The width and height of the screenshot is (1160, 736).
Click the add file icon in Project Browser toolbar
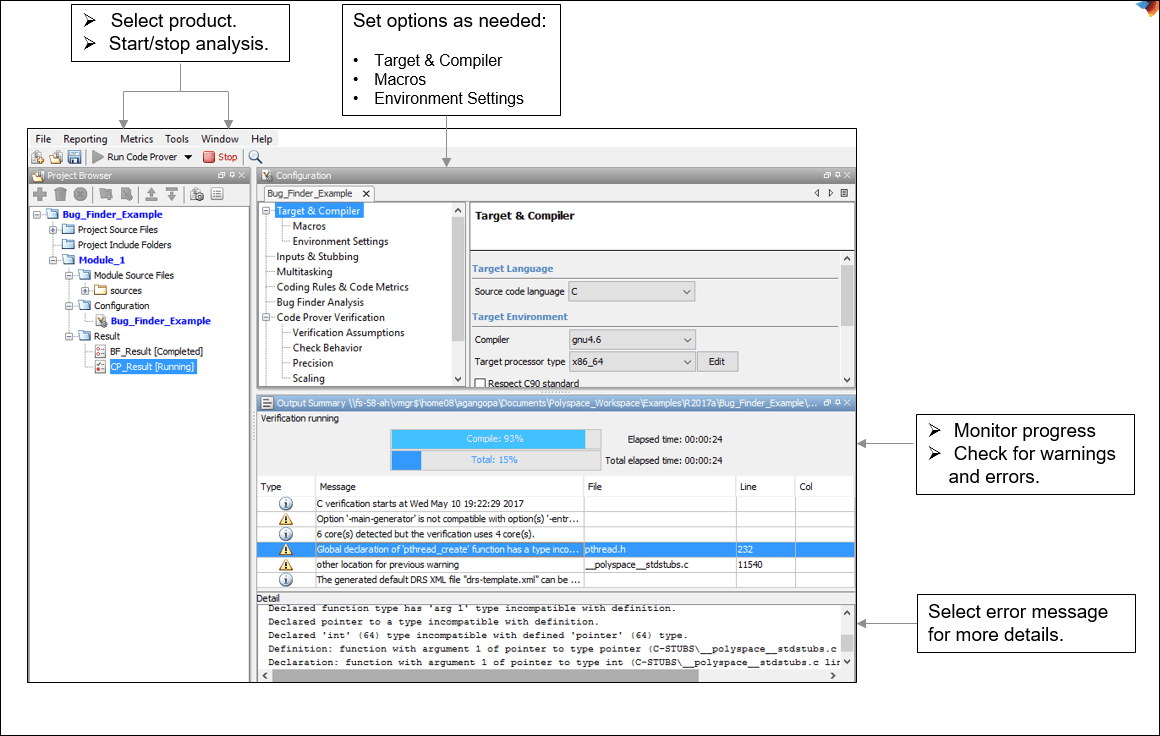click(127, 194)
